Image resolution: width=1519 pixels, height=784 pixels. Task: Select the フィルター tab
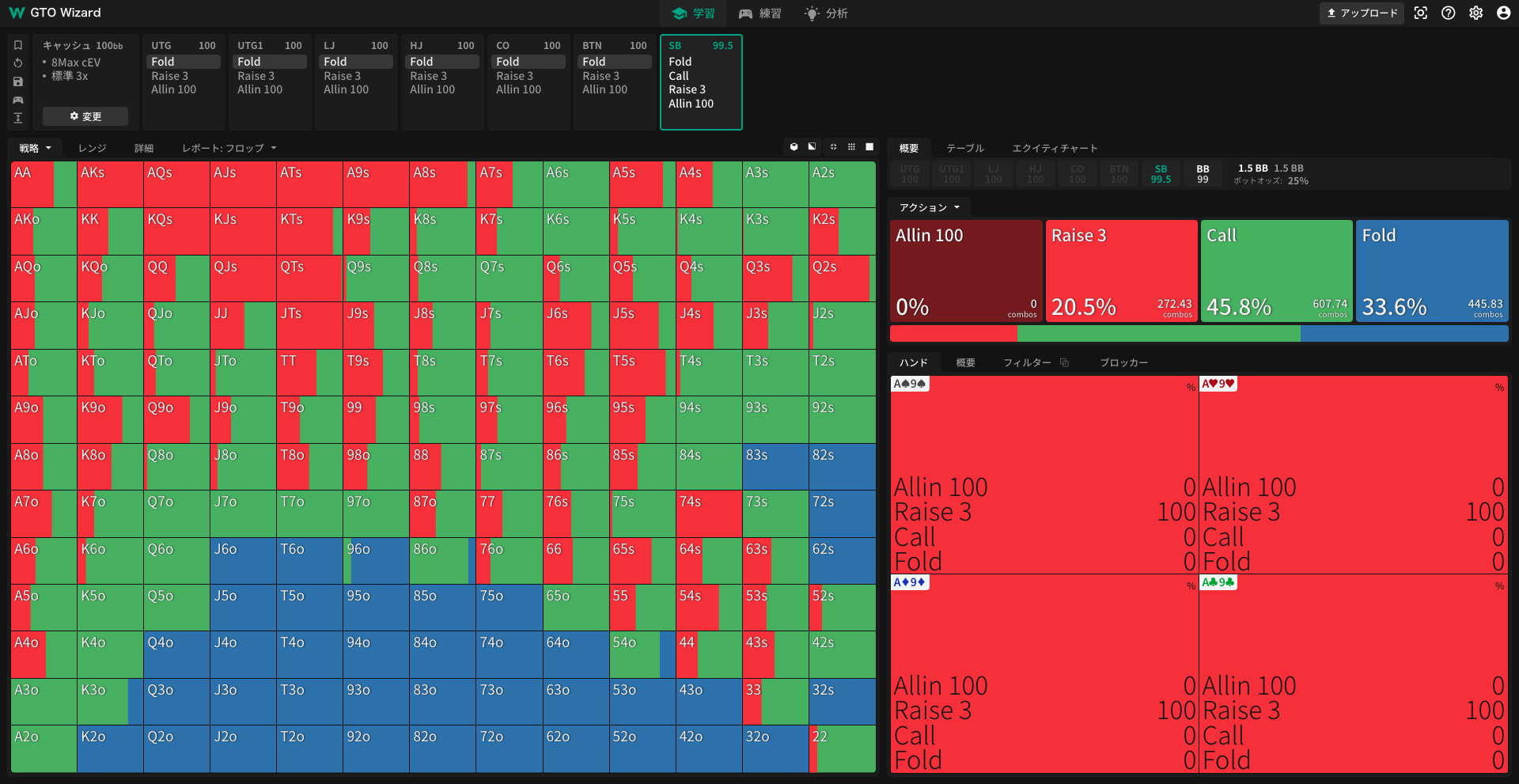(x=1027, y=362)
